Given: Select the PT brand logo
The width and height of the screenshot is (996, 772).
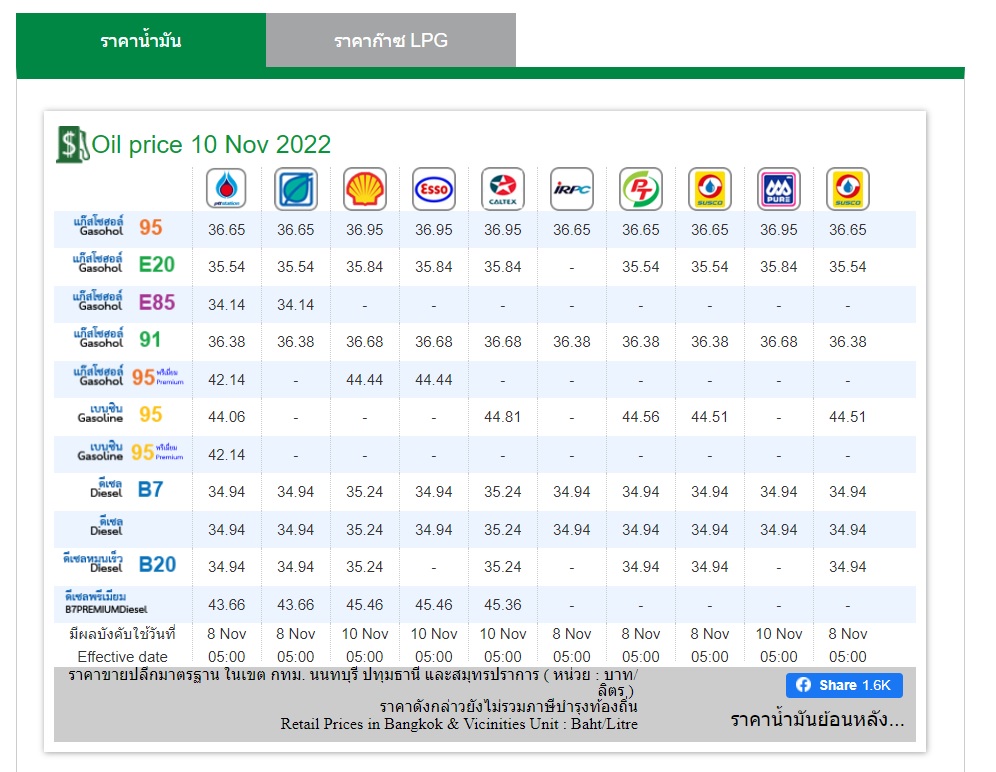Looking at the screenshot, I should point(641,189).
